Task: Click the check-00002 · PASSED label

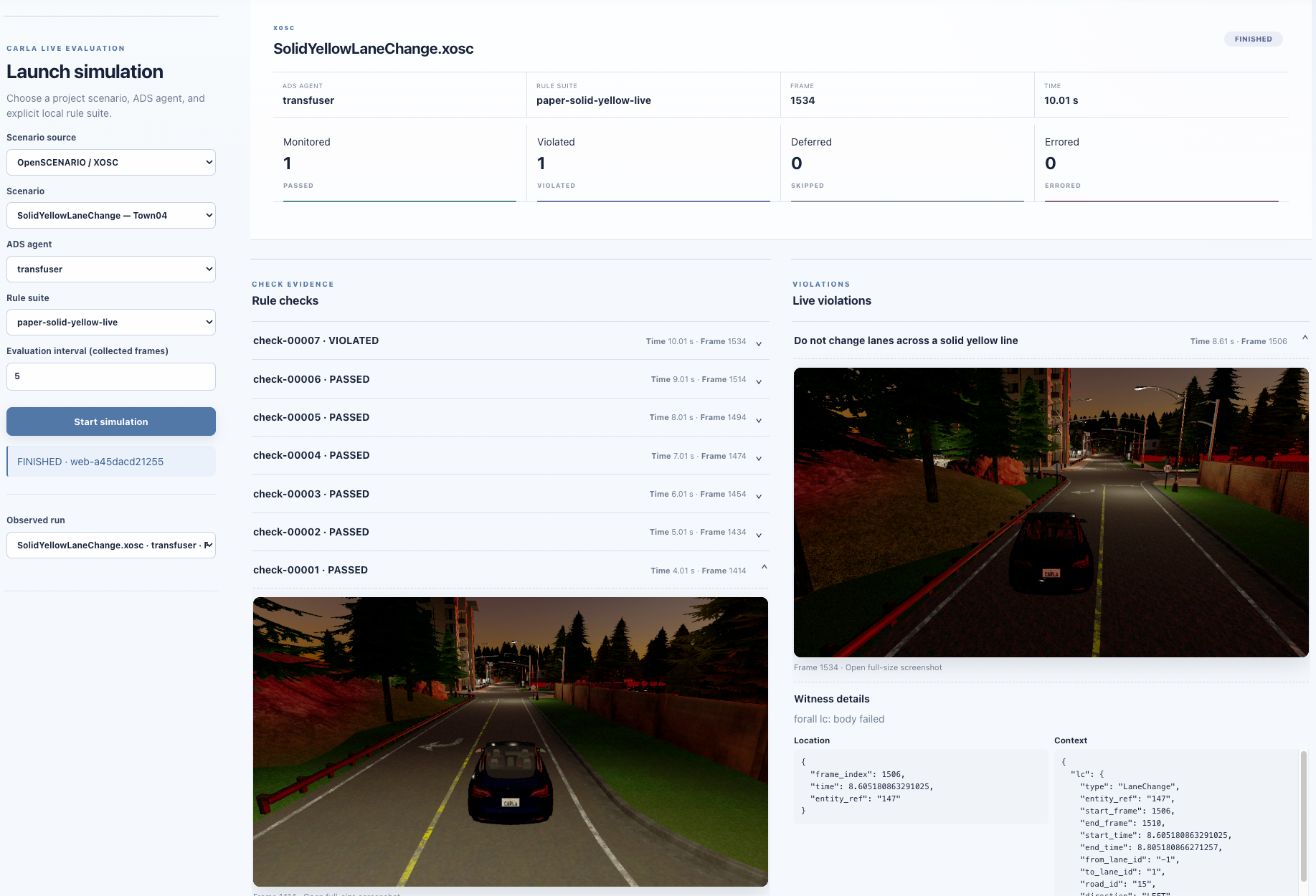Action: (x=311, y=532)
